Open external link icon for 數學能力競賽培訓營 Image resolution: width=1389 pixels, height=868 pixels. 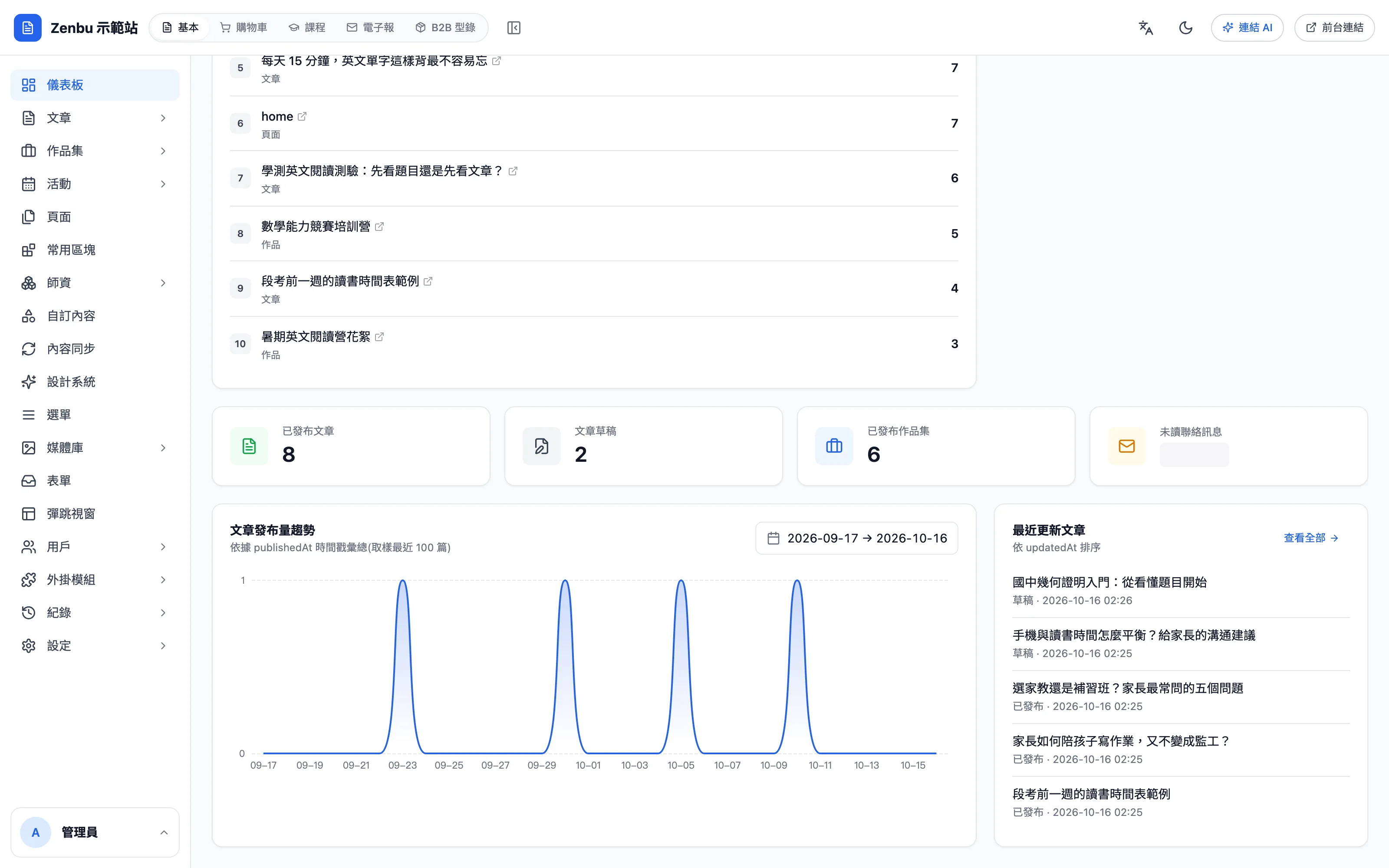[379, 227]
